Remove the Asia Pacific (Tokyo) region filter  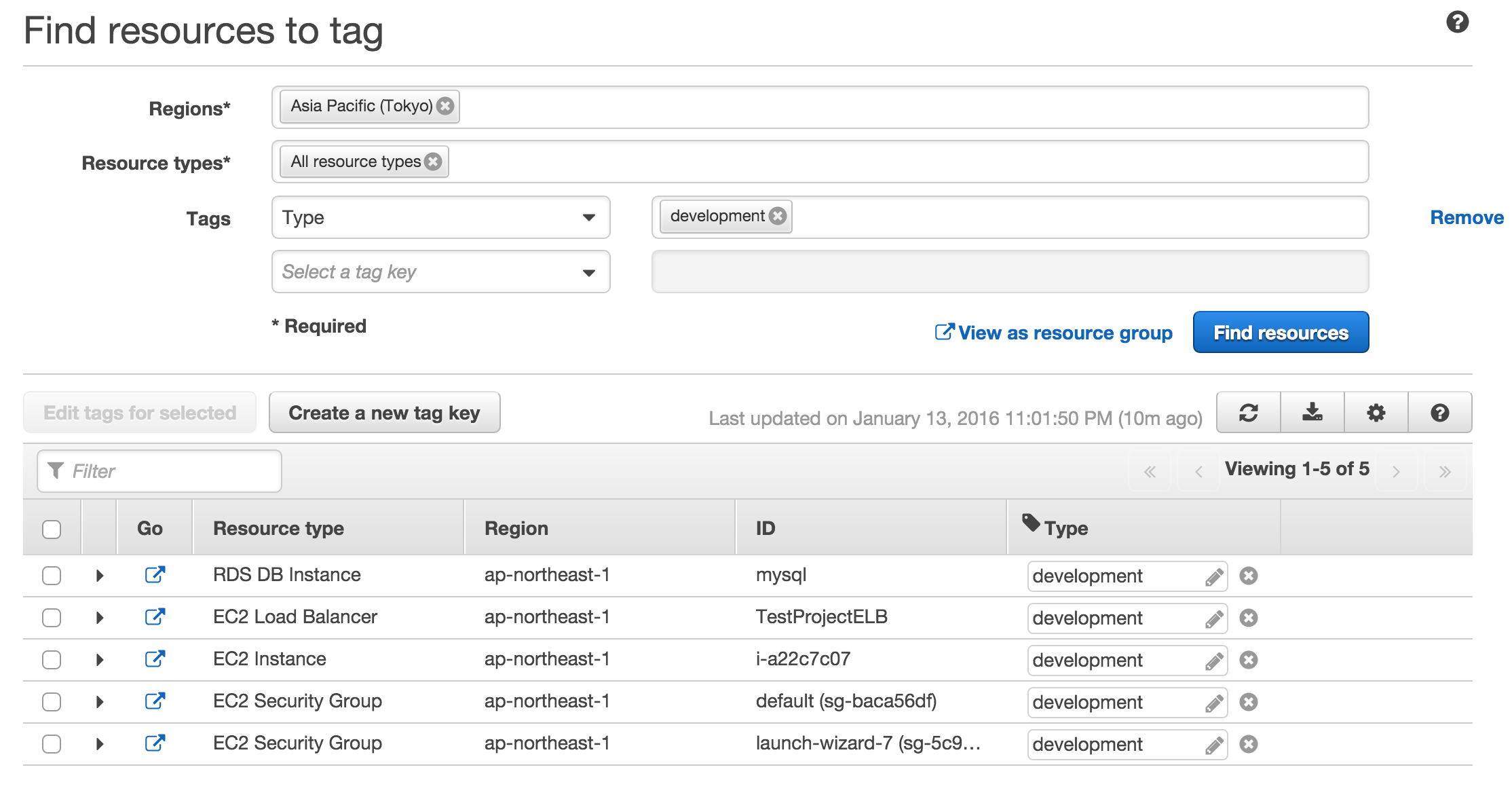point(445,106)
